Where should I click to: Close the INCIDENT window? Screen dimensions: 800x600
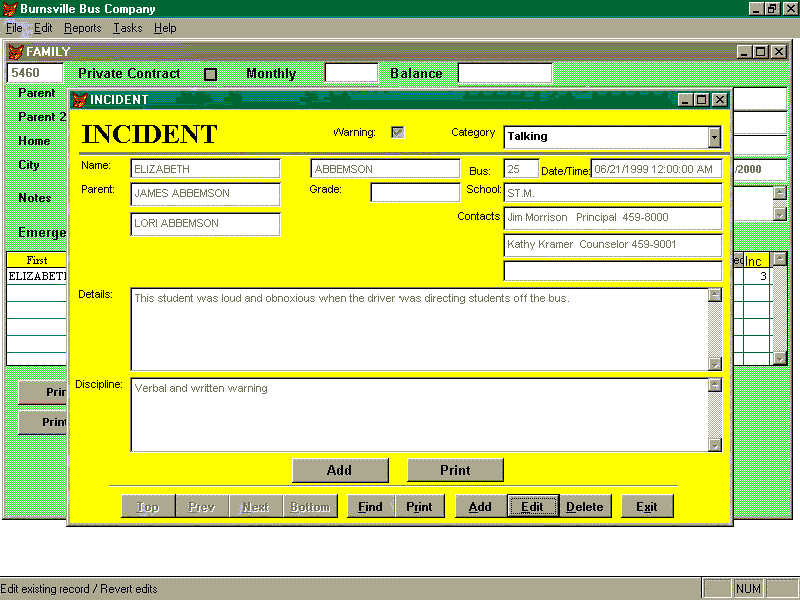tap(719, 99)
